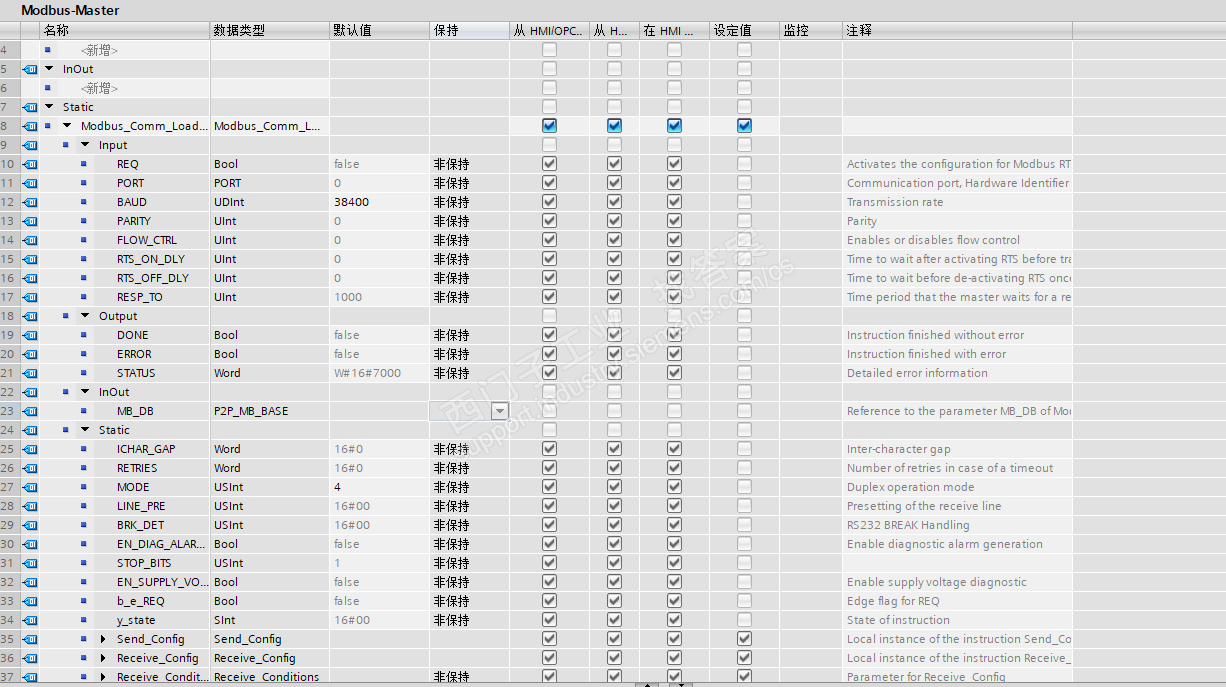Click the tag icon beside the PARITY row
The height and width of the screenshot is (687, 1226).
click(x=30, y=221)
